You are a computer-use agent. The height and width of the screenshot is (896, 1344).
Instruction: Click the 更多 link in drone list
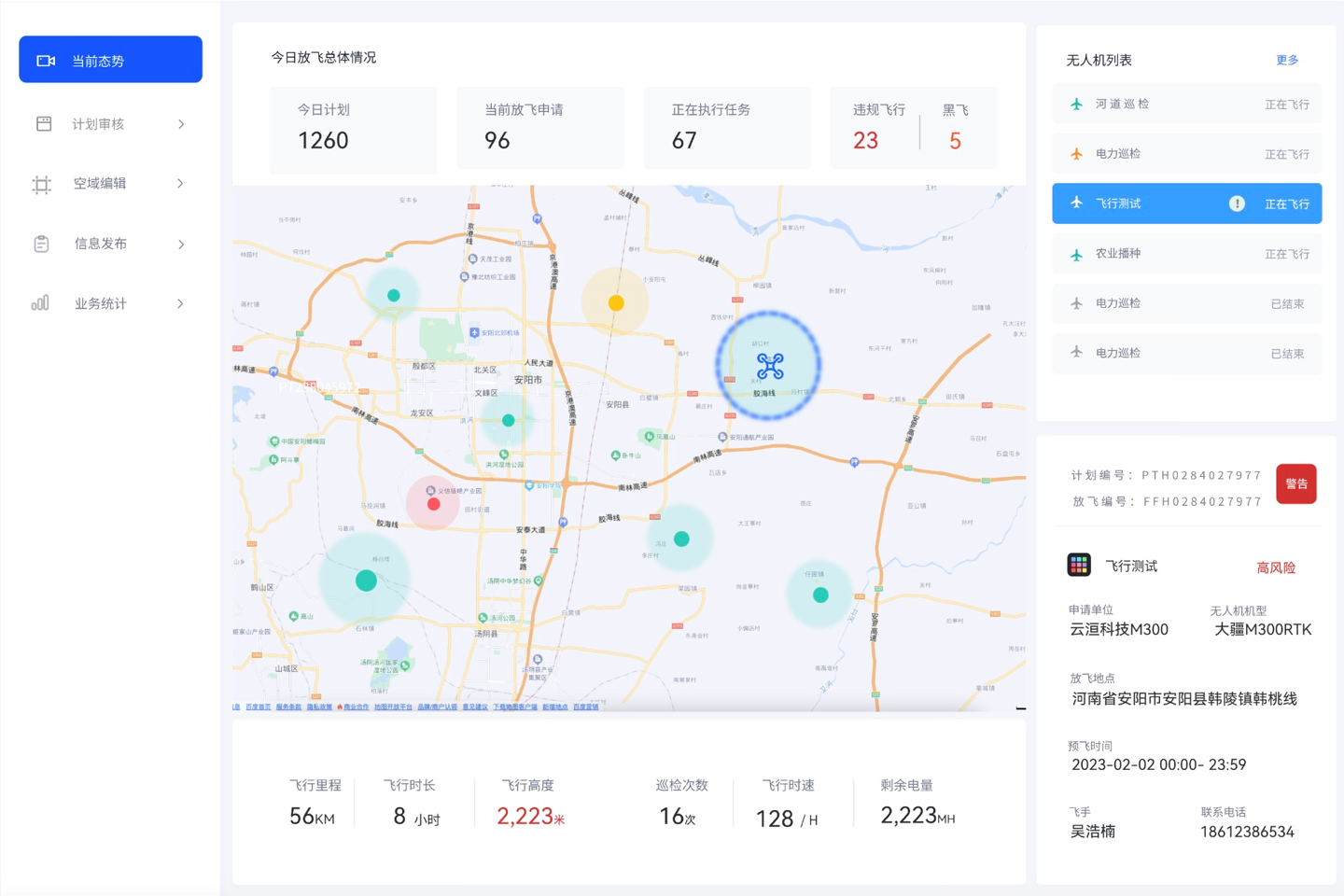pyautogui.click(x=1287, y=60)
